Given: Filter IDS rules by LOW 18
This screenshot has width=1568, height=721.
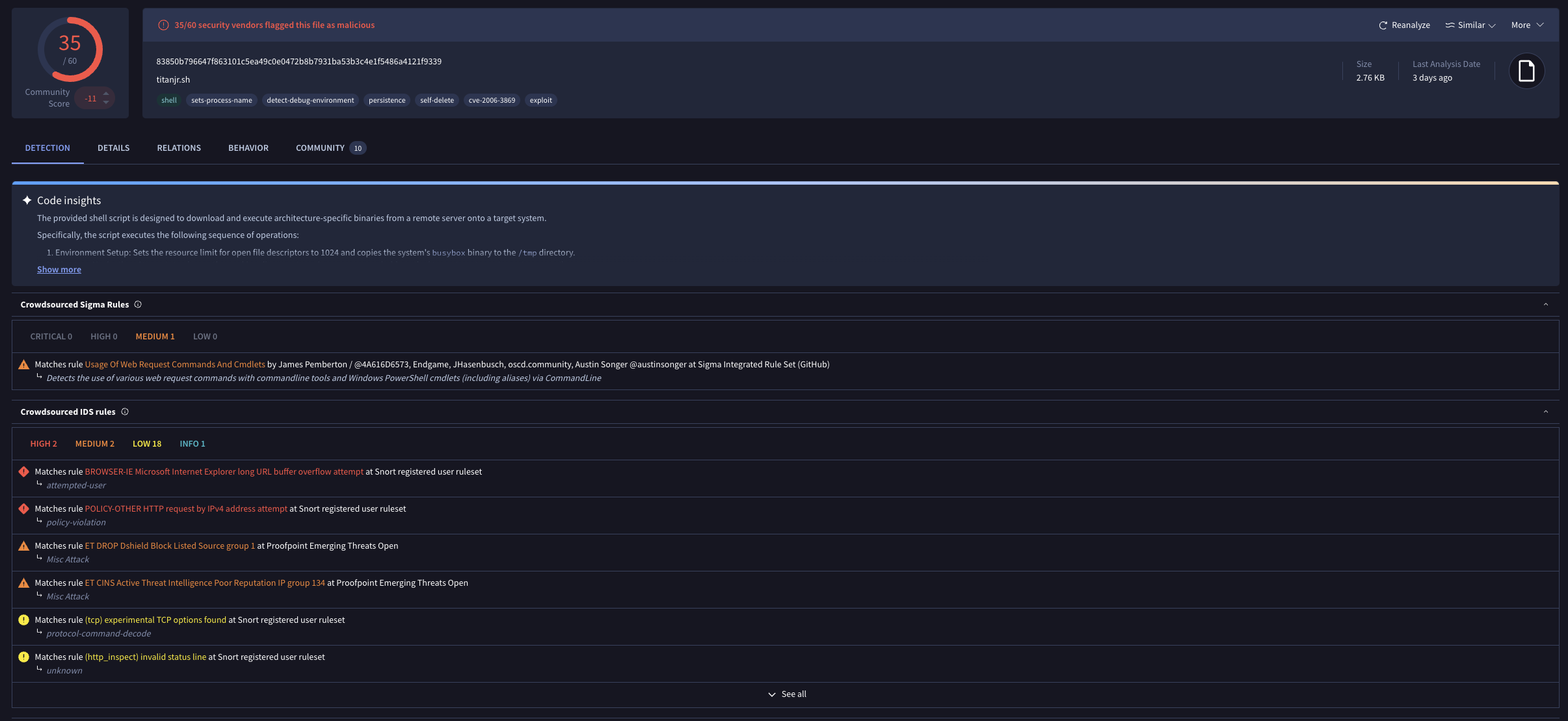Looking at the screenshot, I should pos(147,444).
